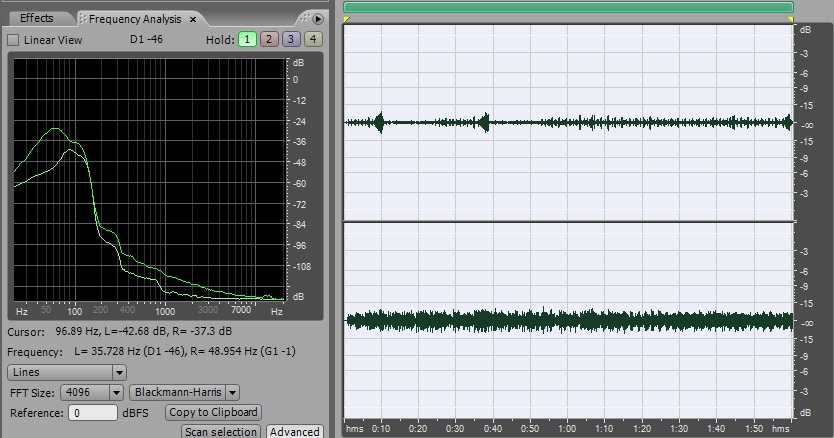Click the Reference dBFS input field
The image size is (834, 438).
click(x=93, y=413)
